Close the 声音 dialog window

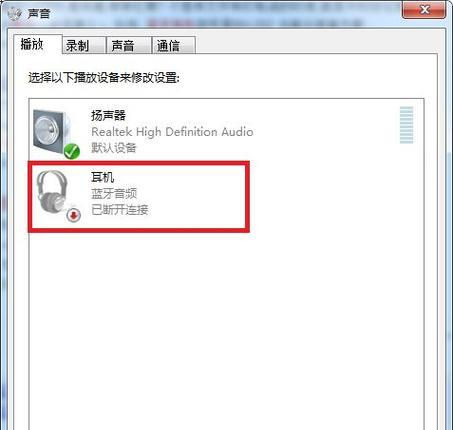424,10
